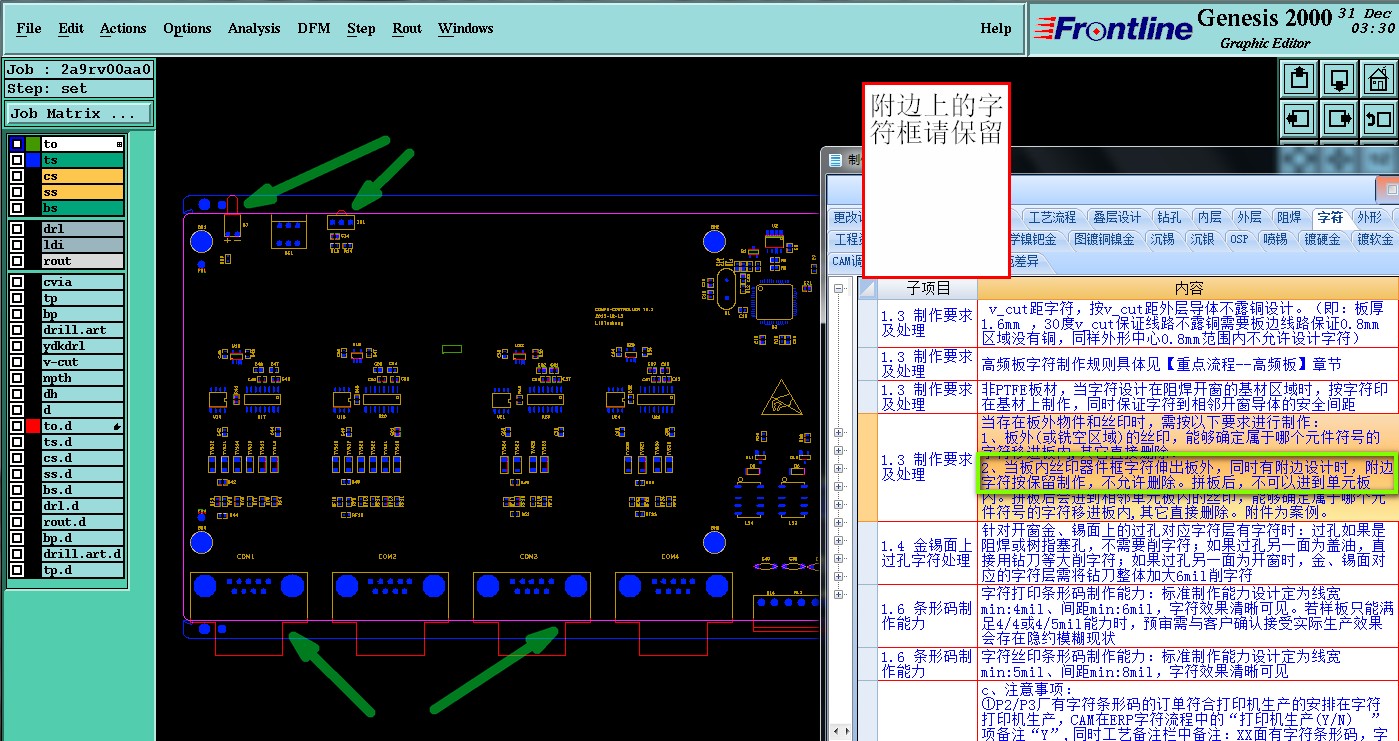Toggle the checkbox for layer ts
This screenshot has height=741, width=1399.
pos(17,160)
